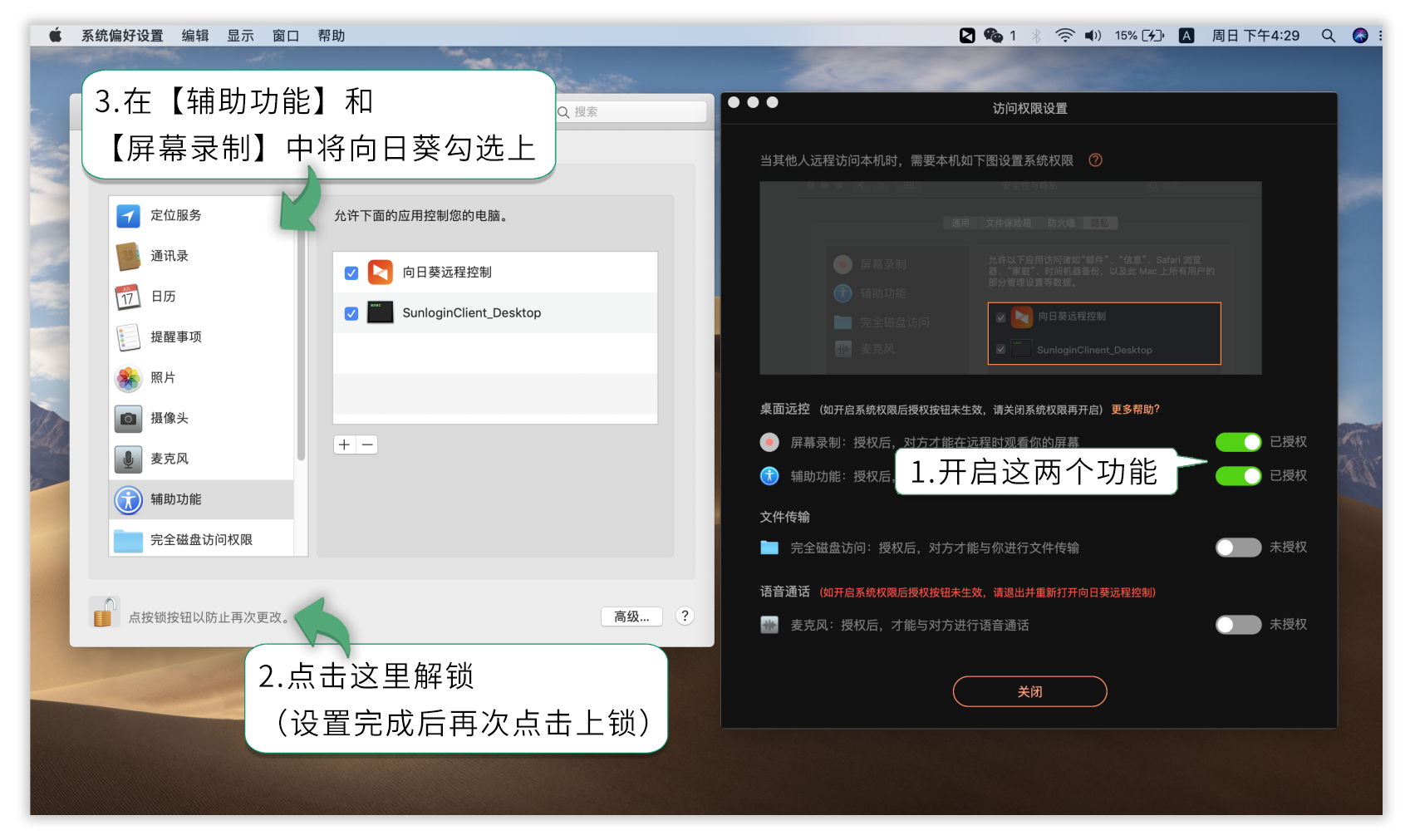The image size is (1410, 840).
Task: Select the 辅助功能 accessibility icon in sidebar
Action: (x=128, y=500)
